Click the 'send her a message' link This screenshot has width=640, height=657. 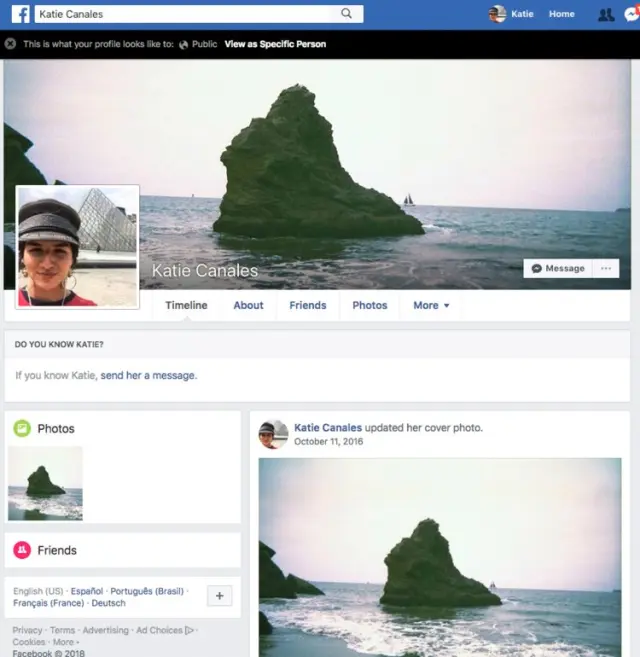coord(148,375)
